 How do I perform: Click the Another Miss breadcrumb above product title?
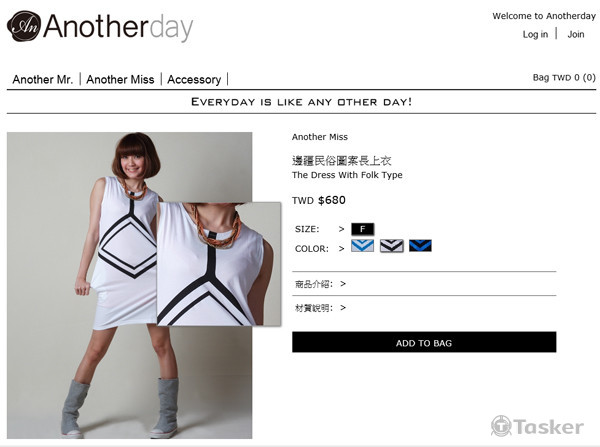pos(320,137)
